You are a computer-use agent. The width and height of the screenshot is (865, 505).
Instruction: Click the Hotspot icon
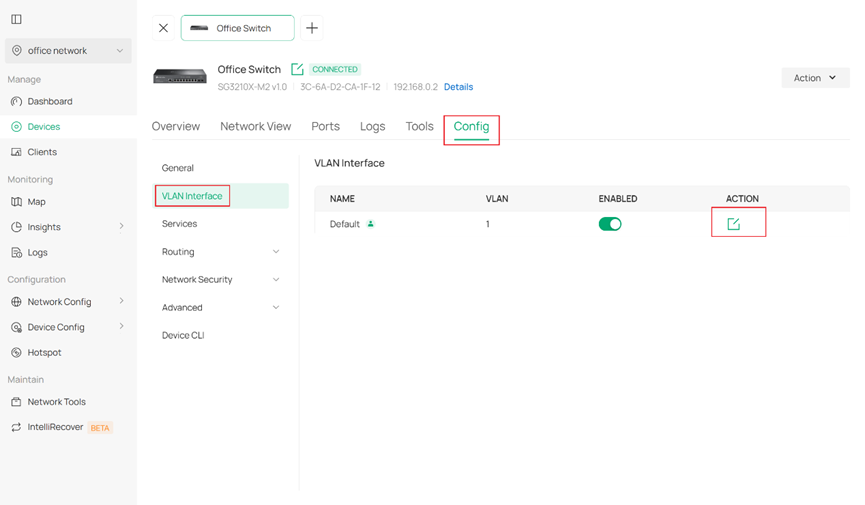(17, 353)
